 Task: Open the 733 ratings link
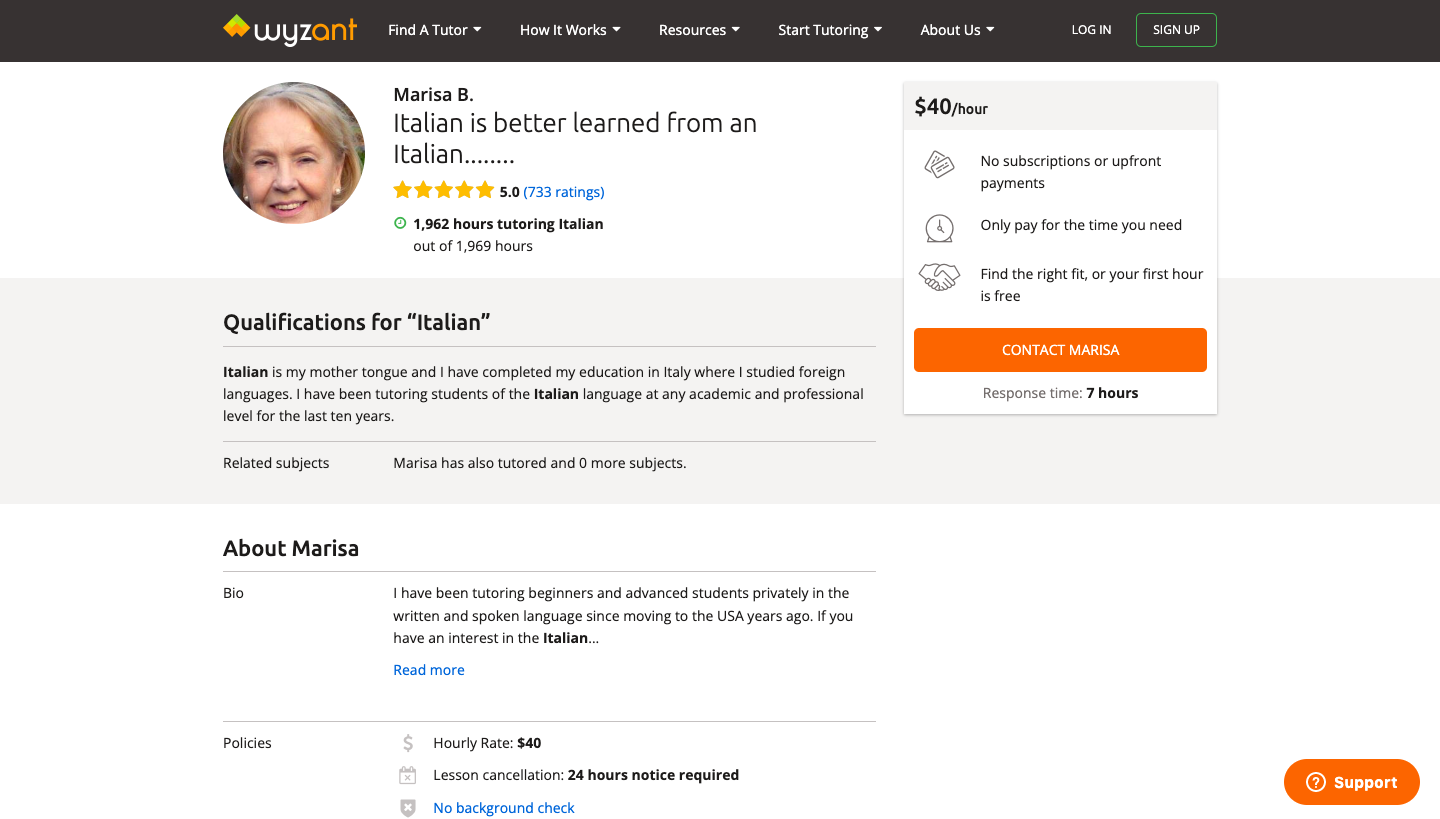click(564, 192)
